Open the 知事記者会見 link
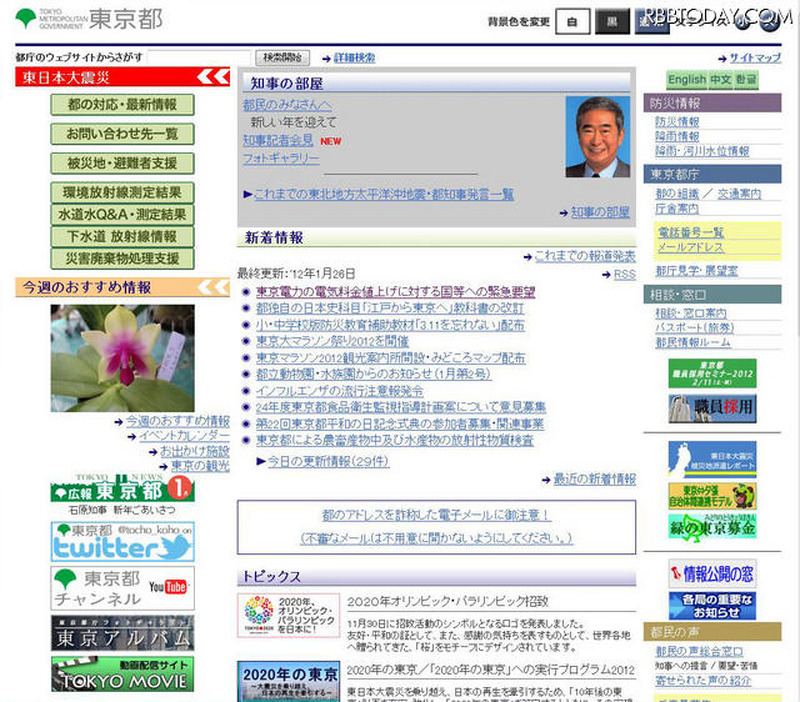The height and width of the screenshot is (702, 800). click(x=277, y=140)
